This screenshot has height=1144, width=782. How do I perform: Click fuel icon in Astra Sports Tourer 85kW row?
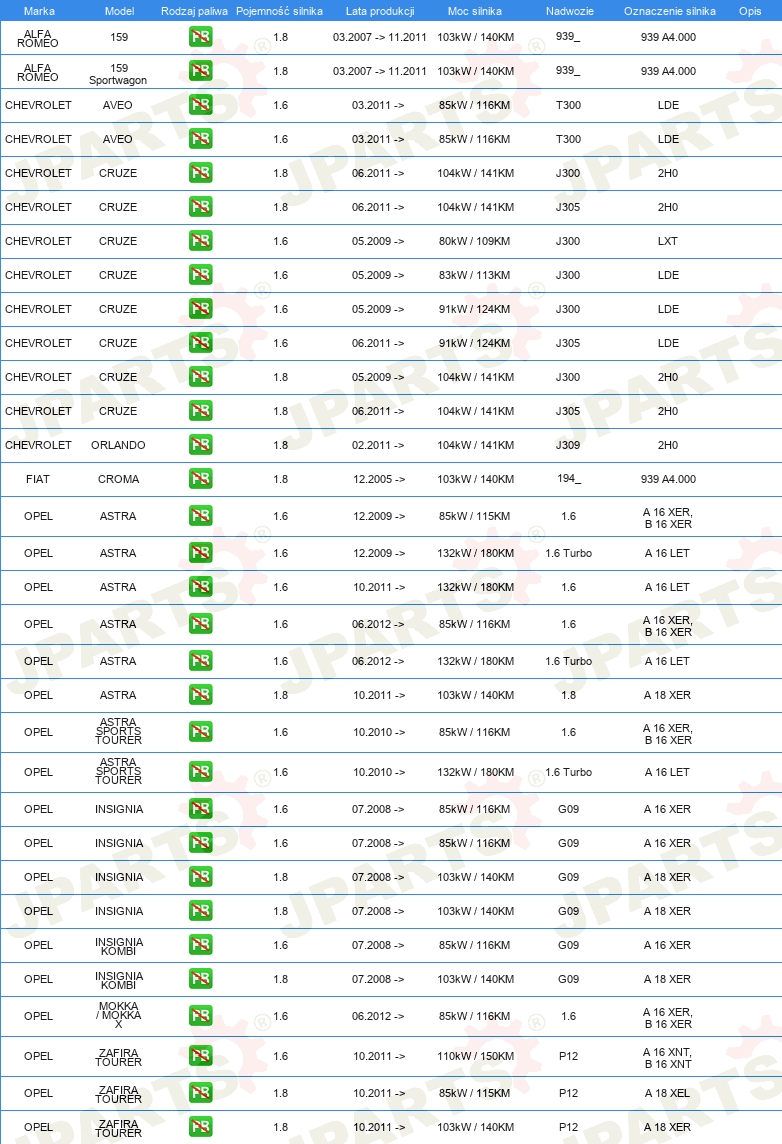(x=201, y=732)
